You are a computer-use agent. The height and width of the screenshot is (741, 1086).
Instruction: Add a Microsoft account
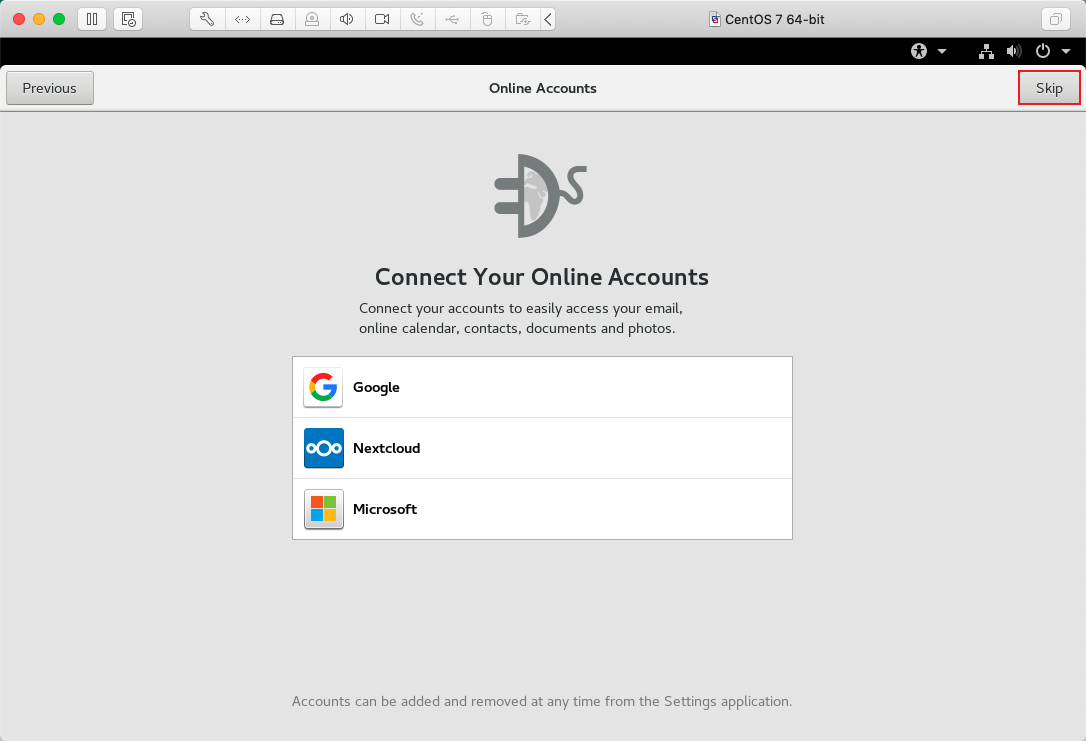pos(542,509)
